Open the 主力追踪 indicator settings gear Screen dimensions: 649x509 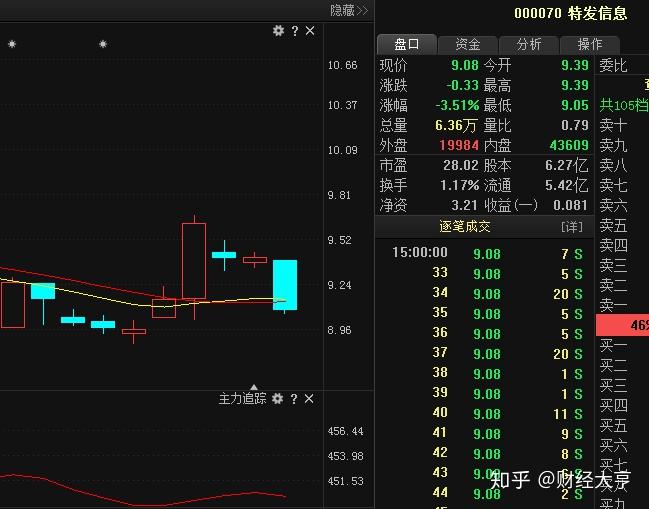(x=278, y=398)
